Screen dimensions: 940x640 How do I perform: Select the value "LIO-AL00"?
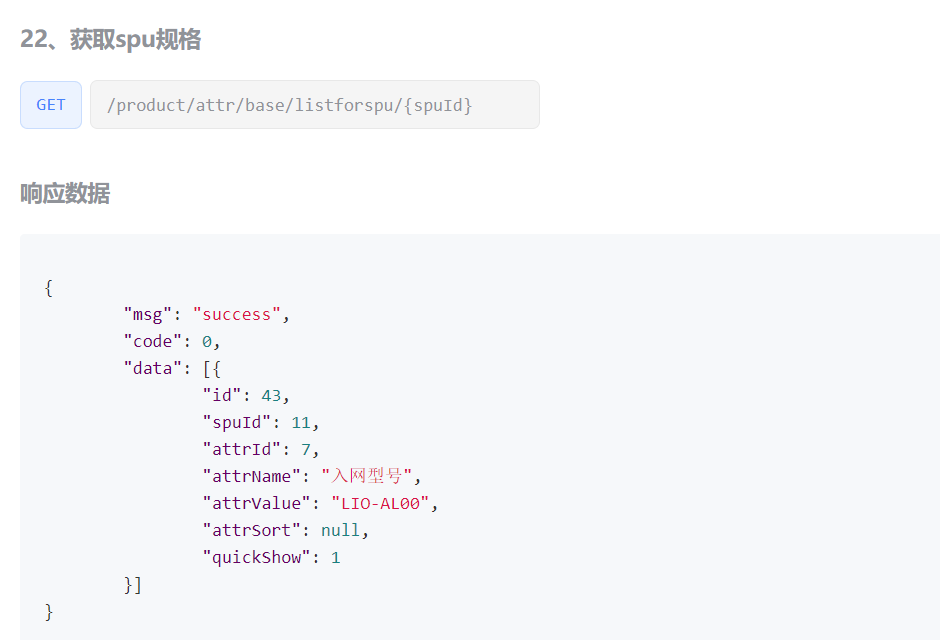(x=380, y=503)
